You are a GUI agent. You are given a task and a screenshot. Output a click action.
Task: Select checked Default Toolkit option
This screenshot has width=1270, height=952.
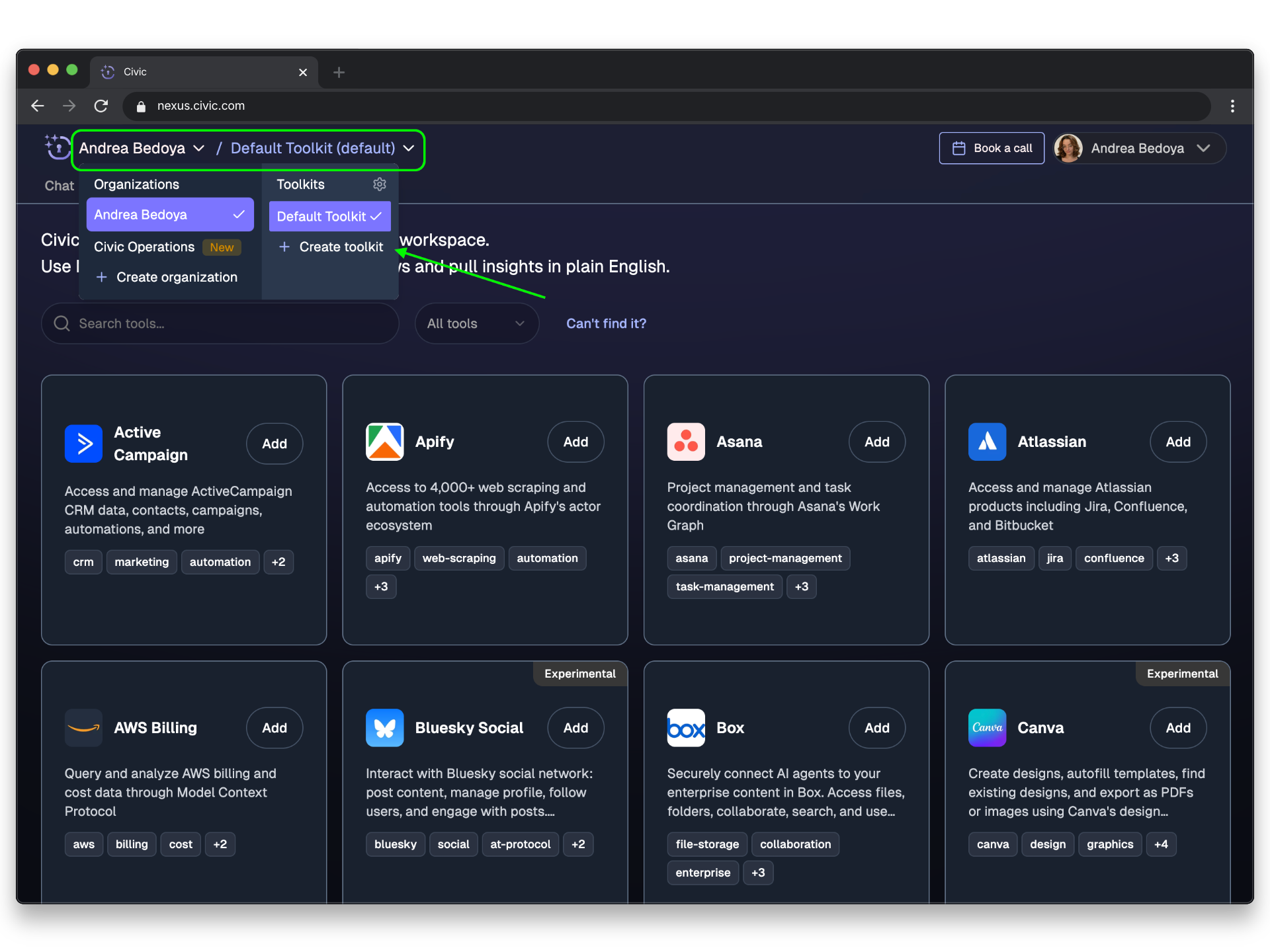[x=329, y=216]
